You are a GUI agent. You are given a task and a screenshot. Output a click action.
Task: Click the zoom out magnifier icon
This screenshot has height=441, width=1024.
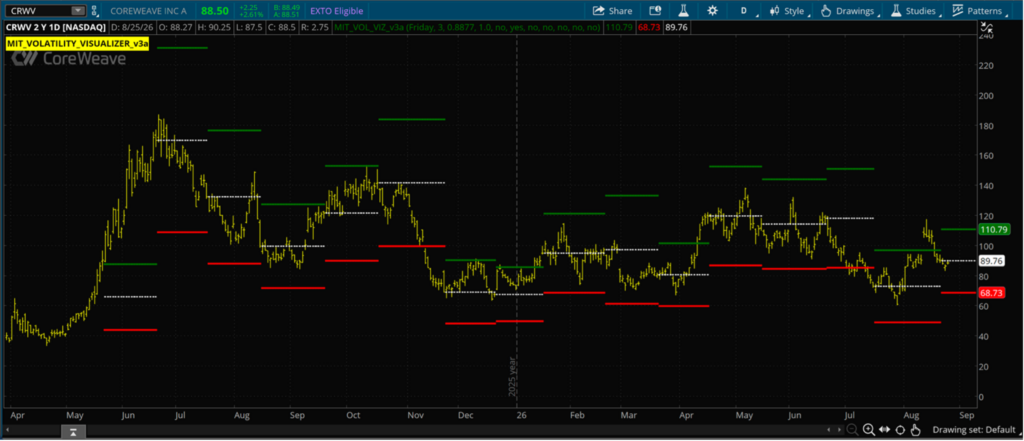pyautogui.click(x=853, y=430)
